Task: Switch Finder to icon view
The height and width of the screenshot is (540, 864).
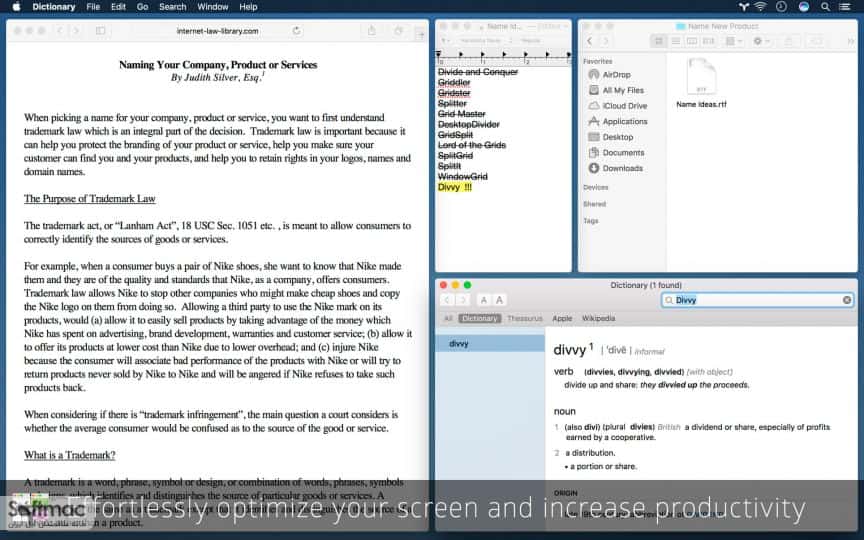Action: coord(658,41)
